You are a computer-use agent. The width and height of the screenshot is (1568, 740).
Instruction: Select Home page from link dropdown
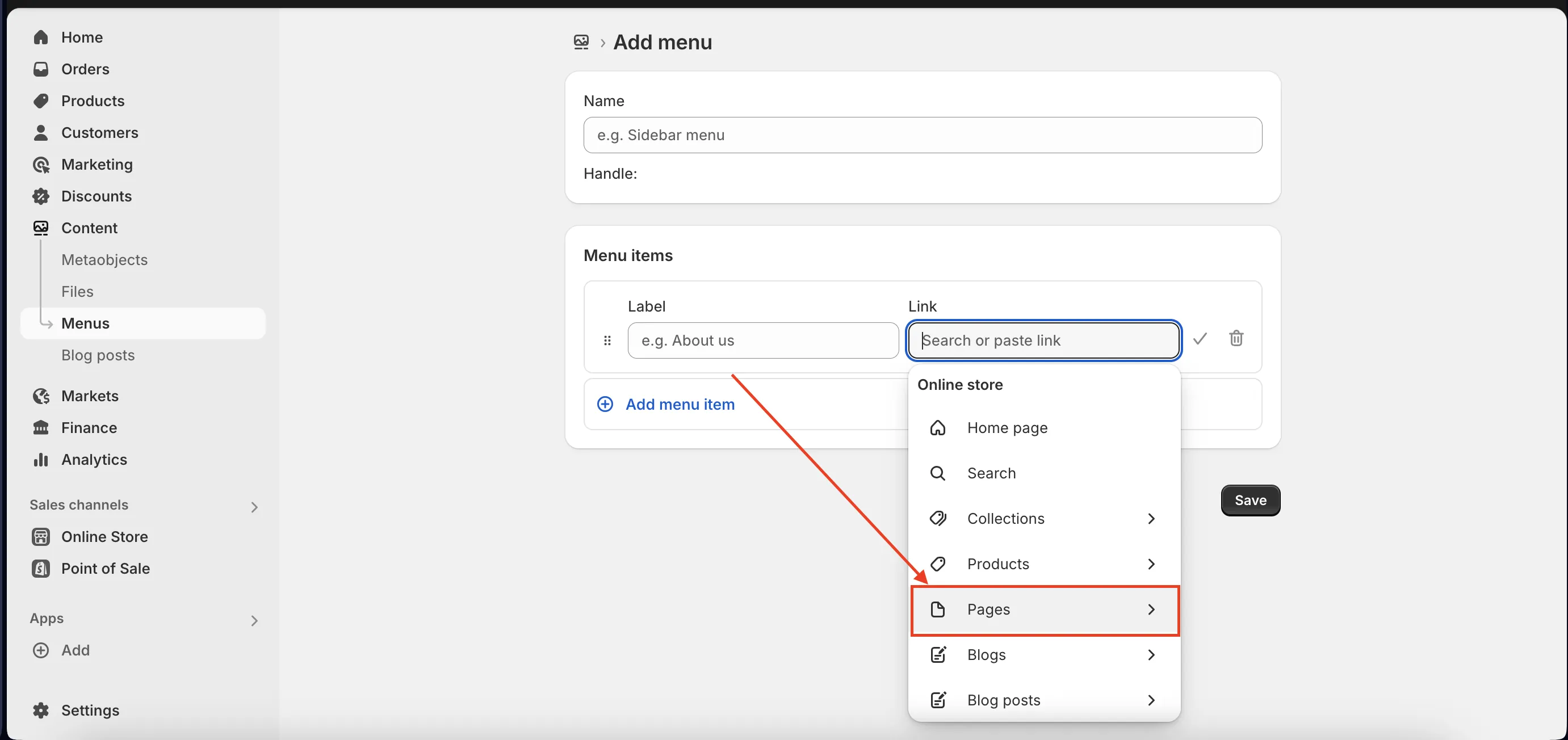click(1044, 427)
